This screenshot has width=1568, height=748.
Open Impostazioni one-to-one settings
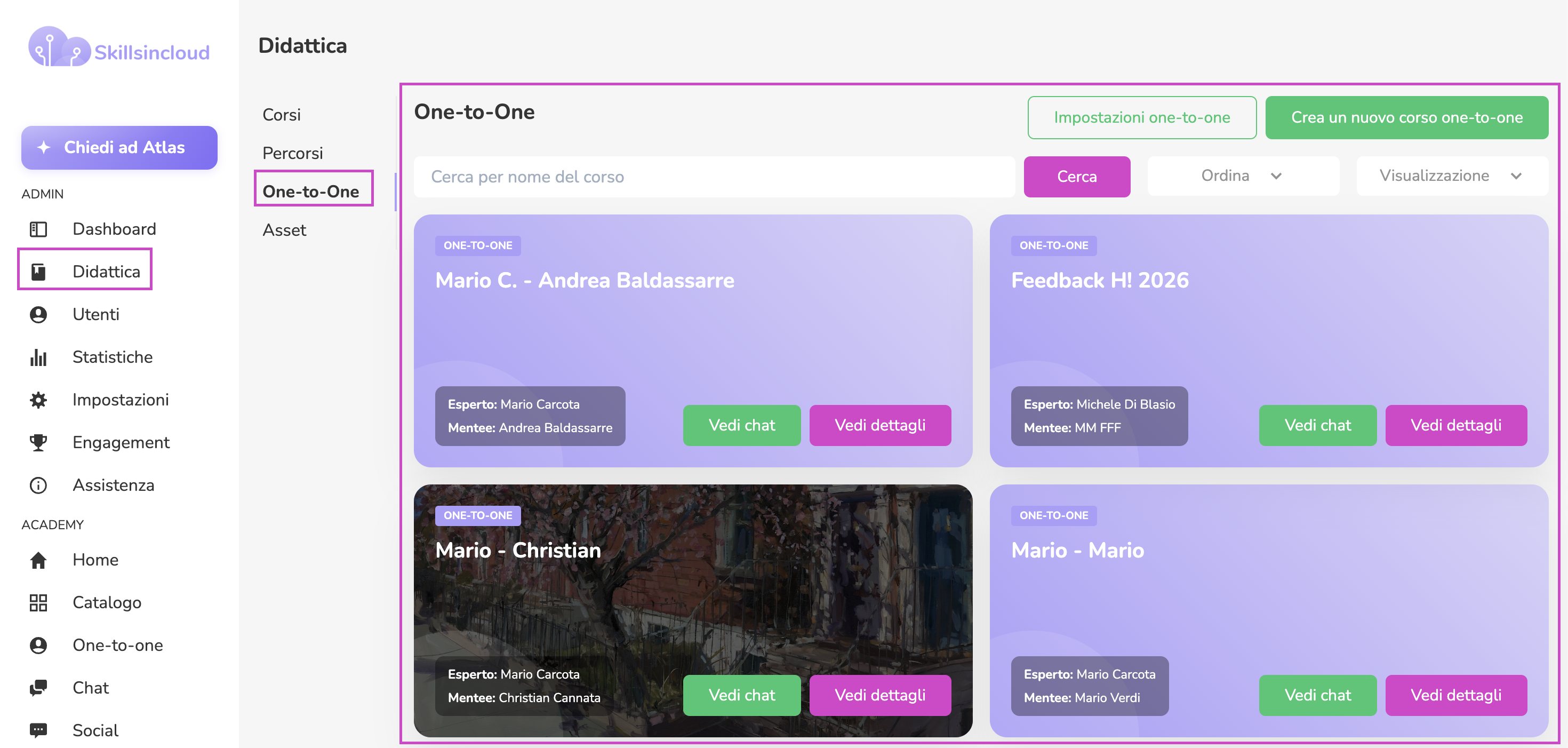click(x=1142, y=117)
